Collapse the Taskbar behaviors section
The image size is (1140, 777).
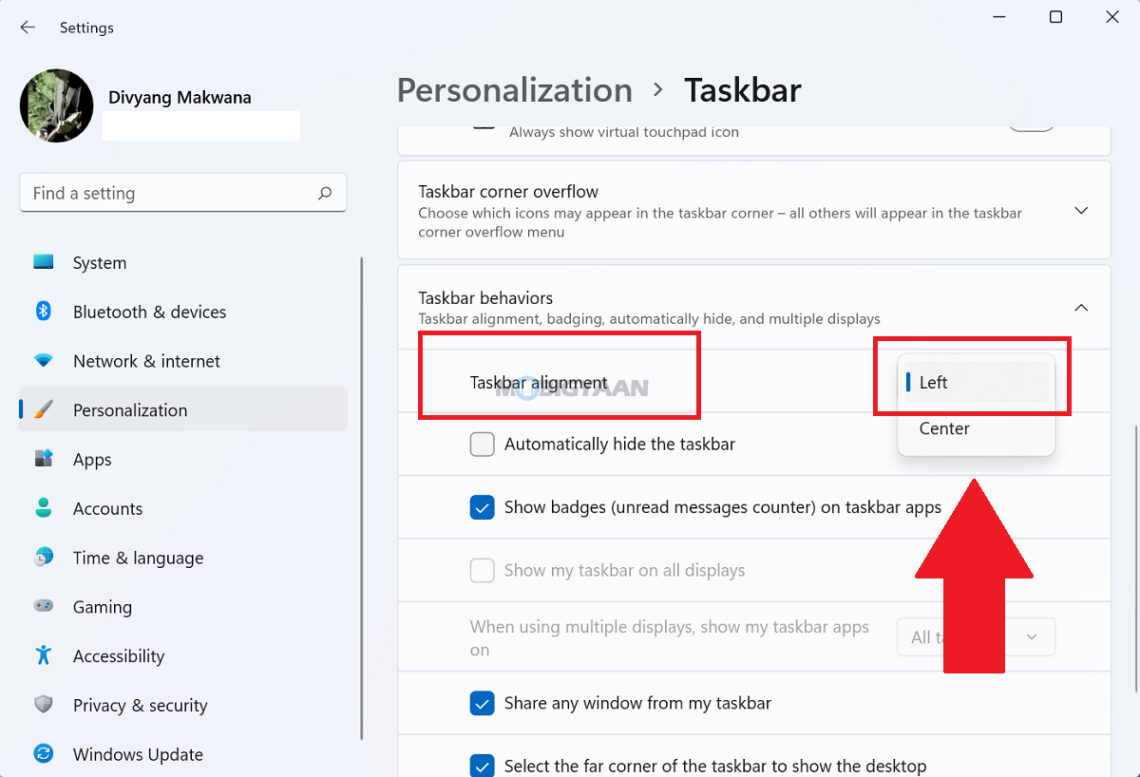click(x=1081, y=307)
